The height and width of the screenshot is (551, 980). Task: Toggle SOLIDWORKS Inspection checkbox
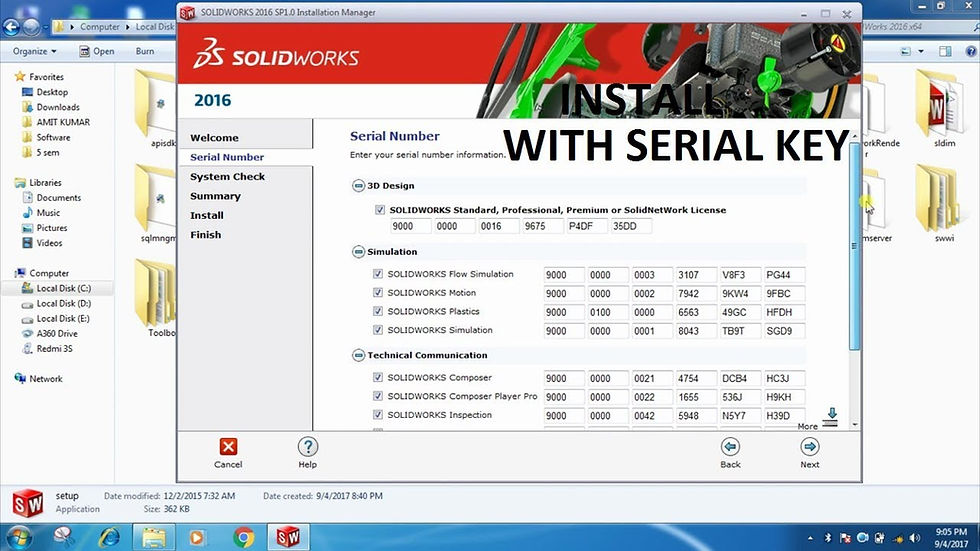click(x=378, y=415)
